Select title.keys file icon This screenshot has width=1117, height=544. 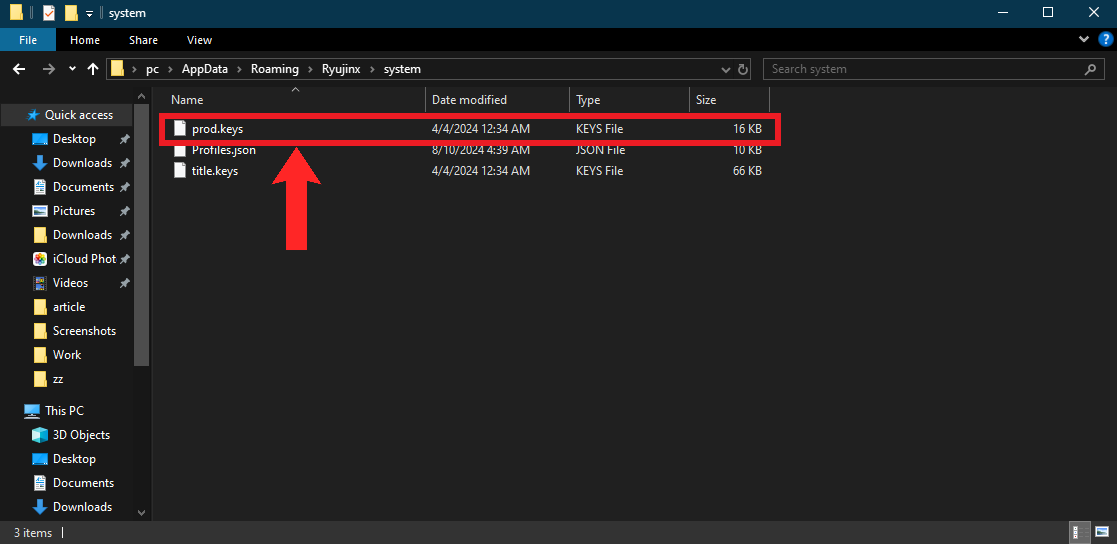179,171
